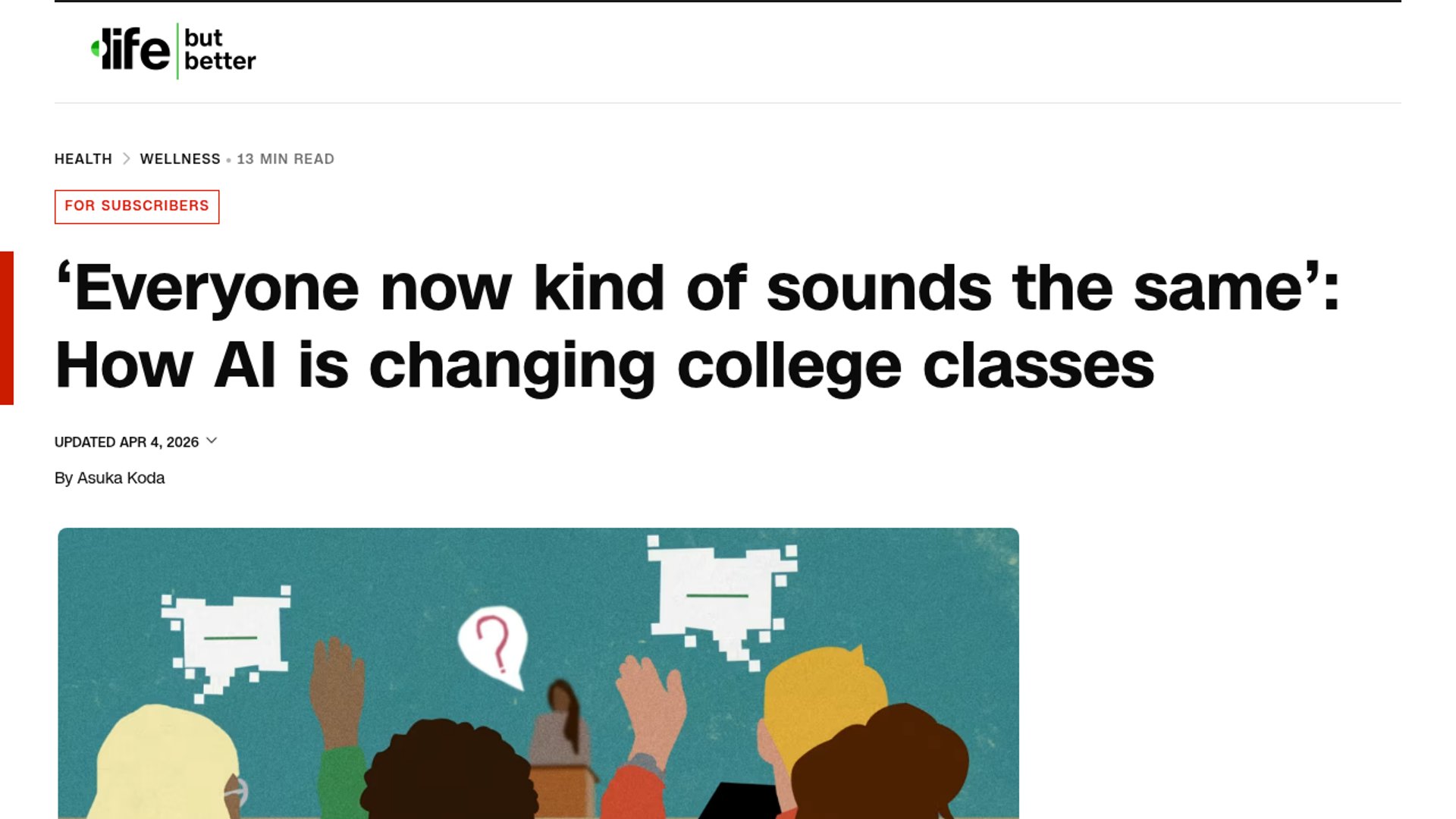Click the blonde student with glasses
Image resolution: width=1456 pixels, height=819 pixels.
[167, 766]
